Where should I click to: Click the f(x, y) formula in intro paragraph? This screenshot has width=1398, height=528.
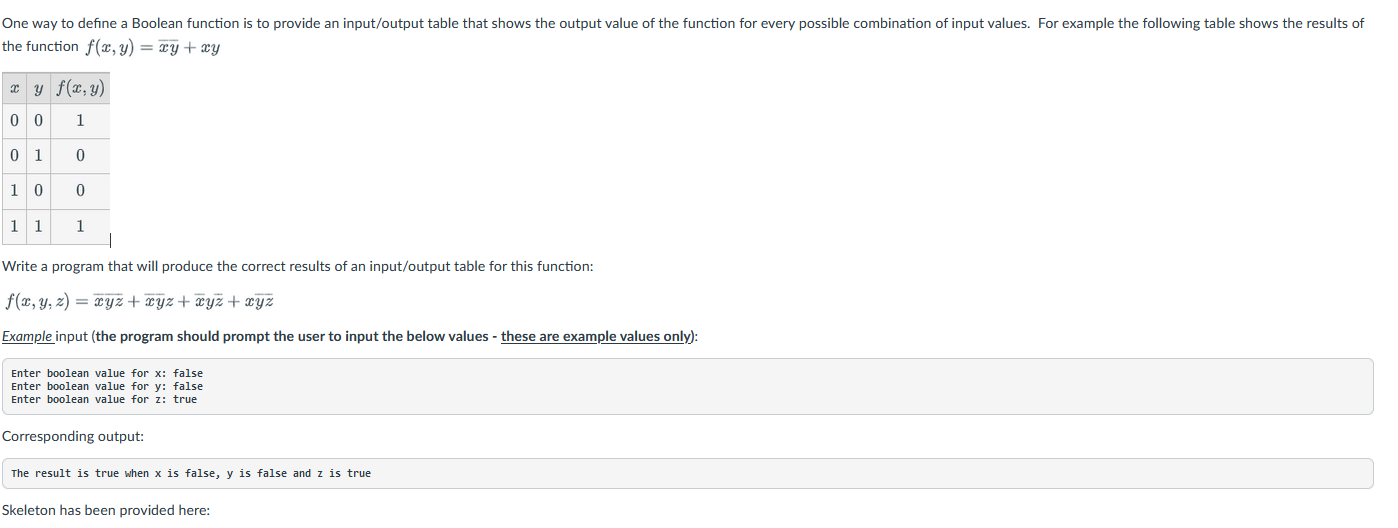pos(152,47)
